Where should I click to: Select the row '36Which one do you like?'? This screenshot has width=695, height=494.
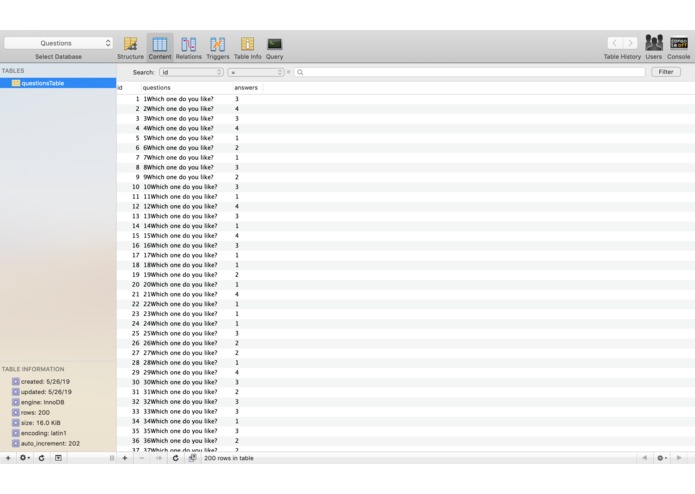406,440
